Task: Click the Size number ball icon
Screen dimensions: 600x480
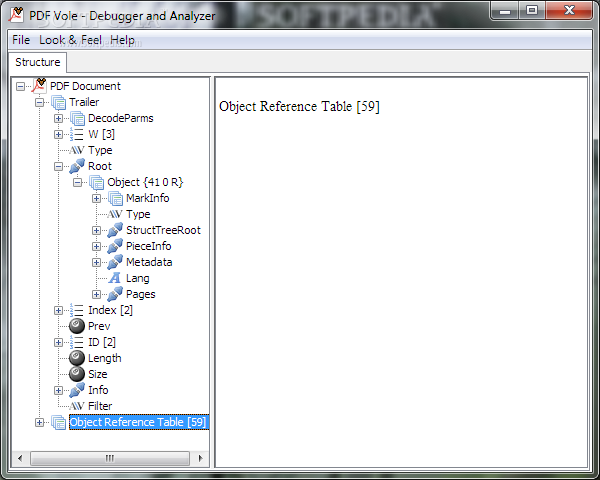Action: point(77,374)
